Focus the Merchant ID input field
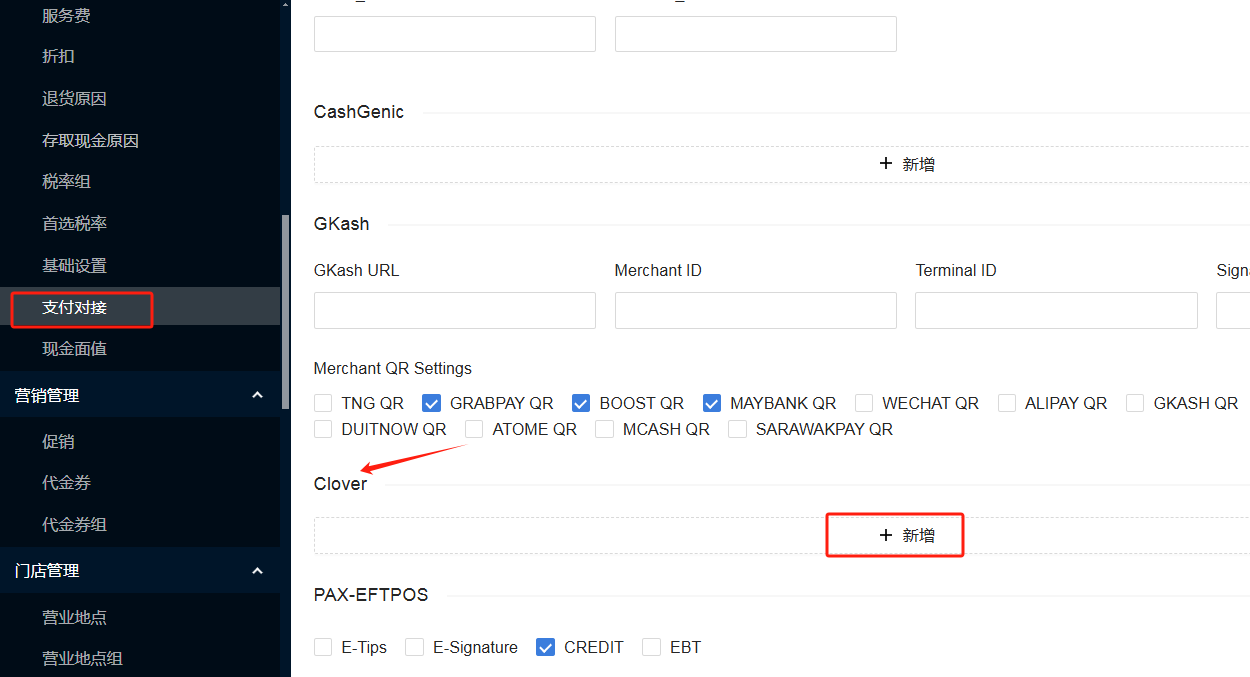This screenshot has width=1250, height=677. 756,310
